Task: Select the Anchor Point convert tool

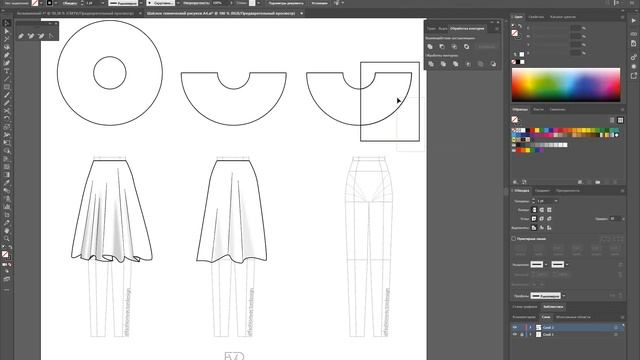Action: (51, 36)
